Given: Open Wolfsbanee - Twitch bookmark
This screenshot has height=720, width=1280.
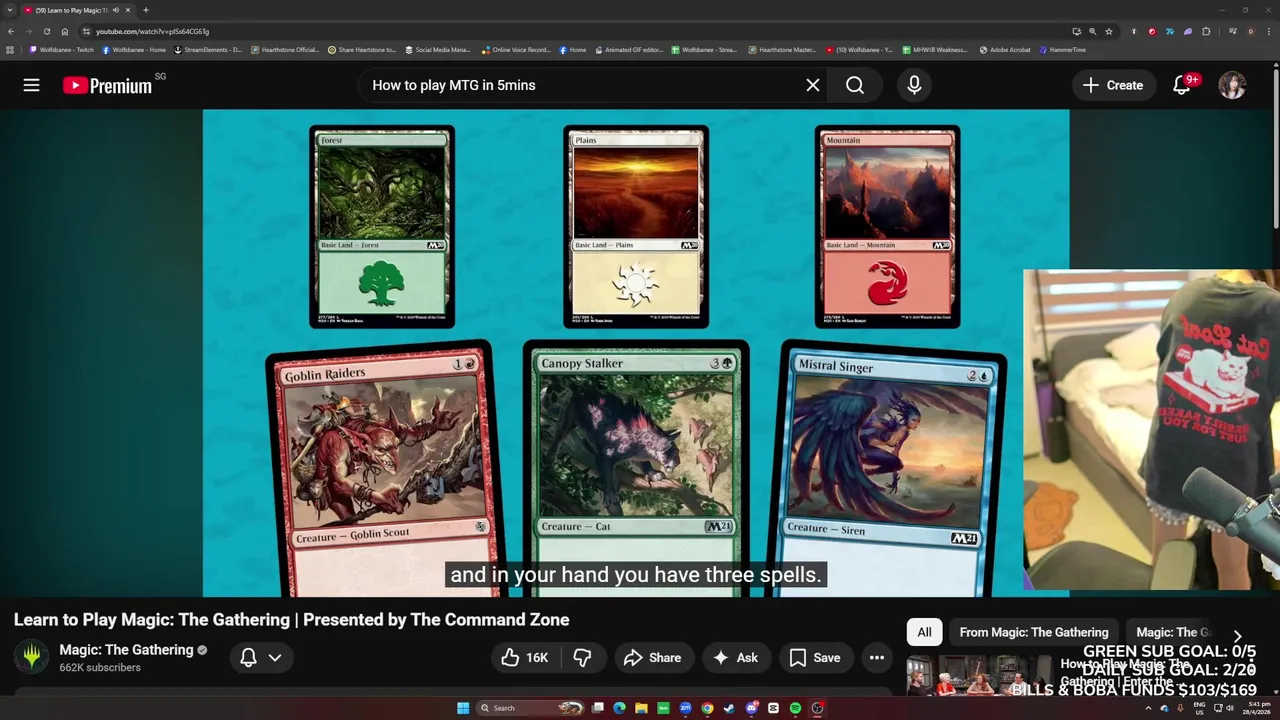Looking at the screenshot, I should point(62,49).
